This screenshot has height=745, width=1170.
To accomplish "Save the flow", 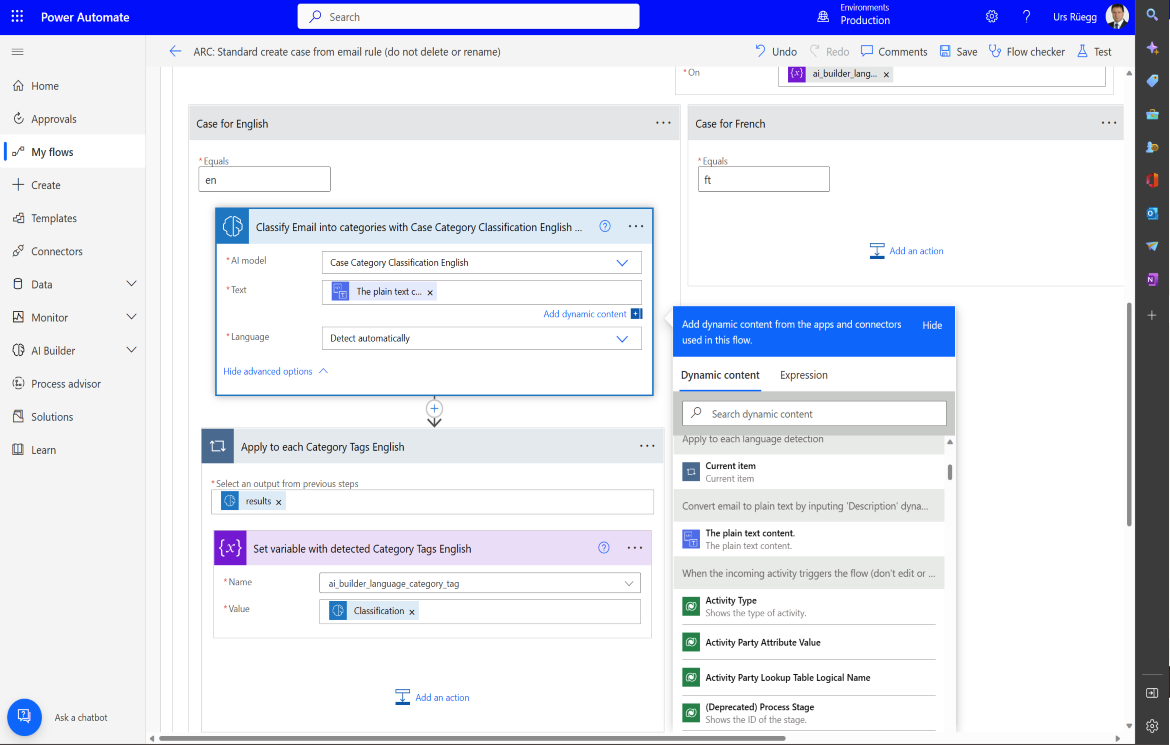I will pyautogui.click(x=958, y=51).
